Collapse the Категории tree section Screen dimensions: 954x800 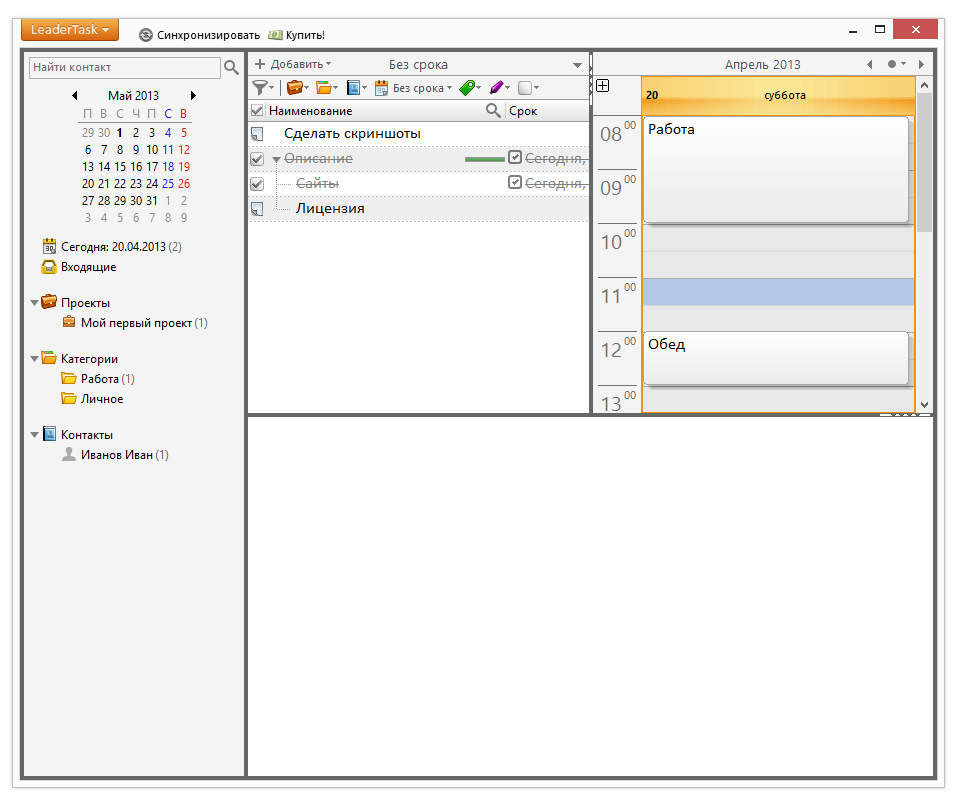click(x=35, y=358)
